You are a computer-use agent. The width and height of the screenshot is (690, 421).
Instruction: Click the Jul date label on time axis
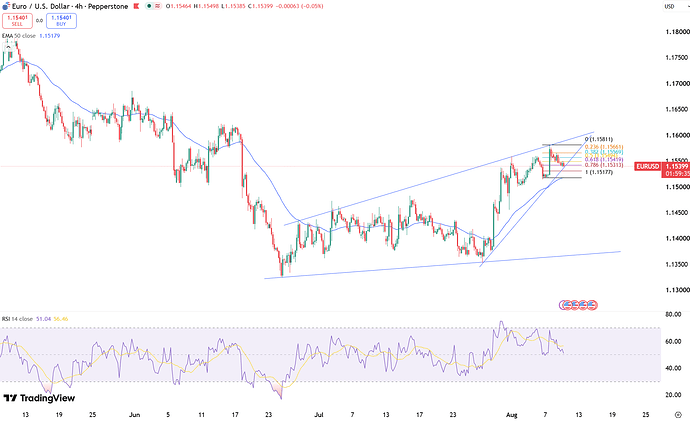319,415
